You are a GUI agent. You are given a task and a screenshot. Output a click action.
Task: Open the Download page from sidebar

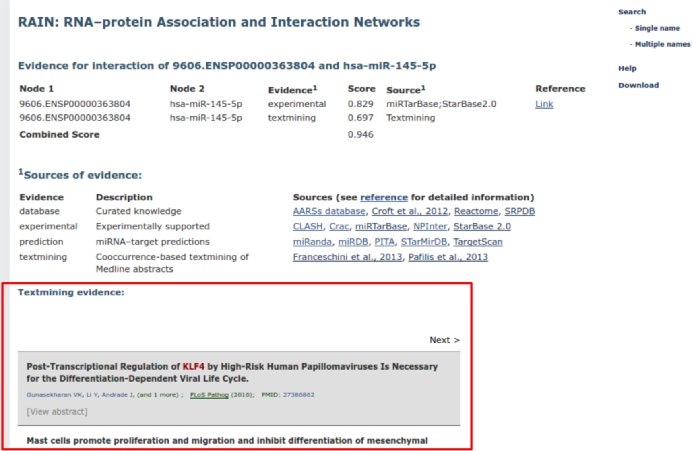(x=638, y=85)
